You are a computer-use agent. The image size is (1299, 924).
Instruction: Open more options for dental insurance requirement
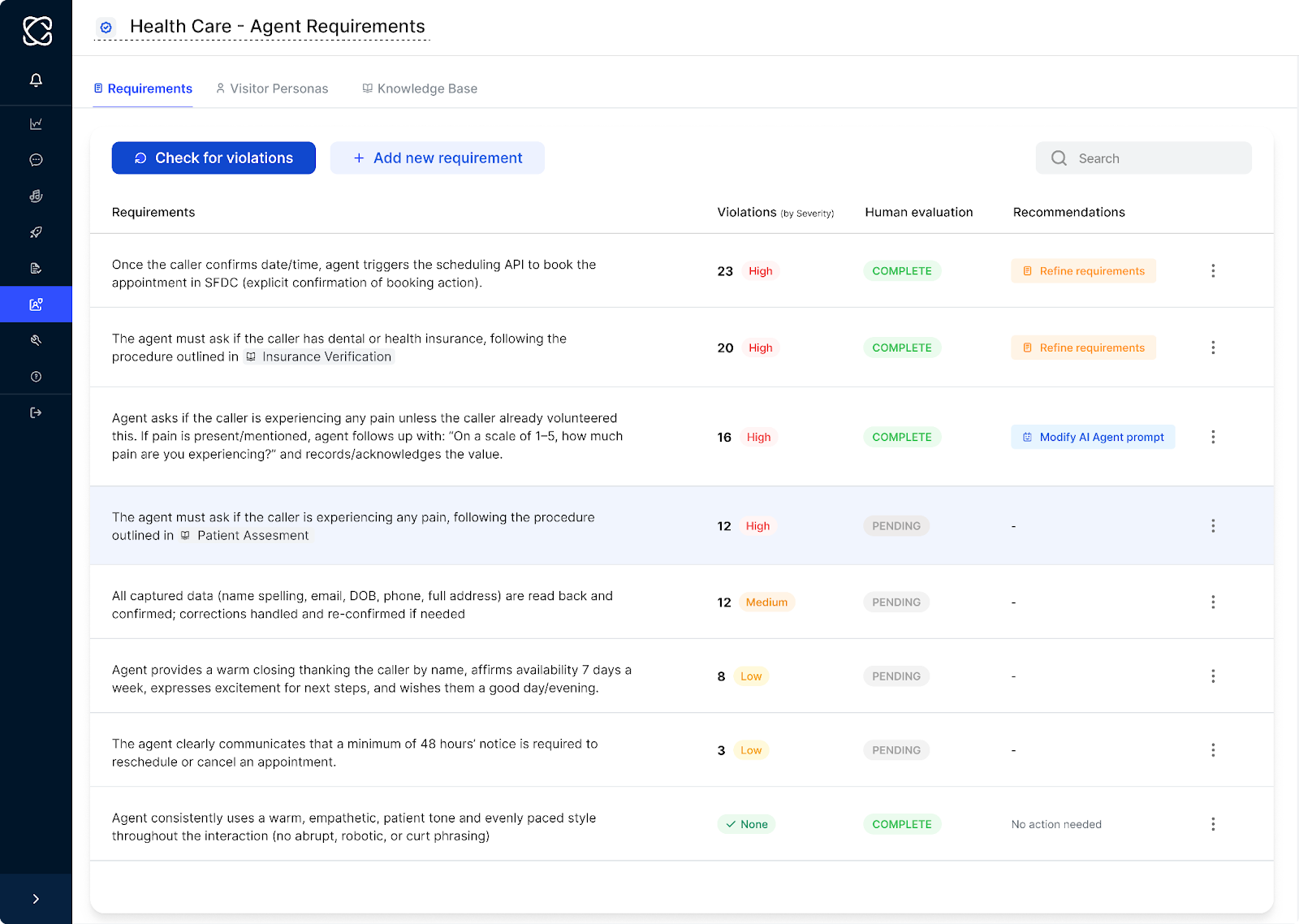(x=1213, y=348)
